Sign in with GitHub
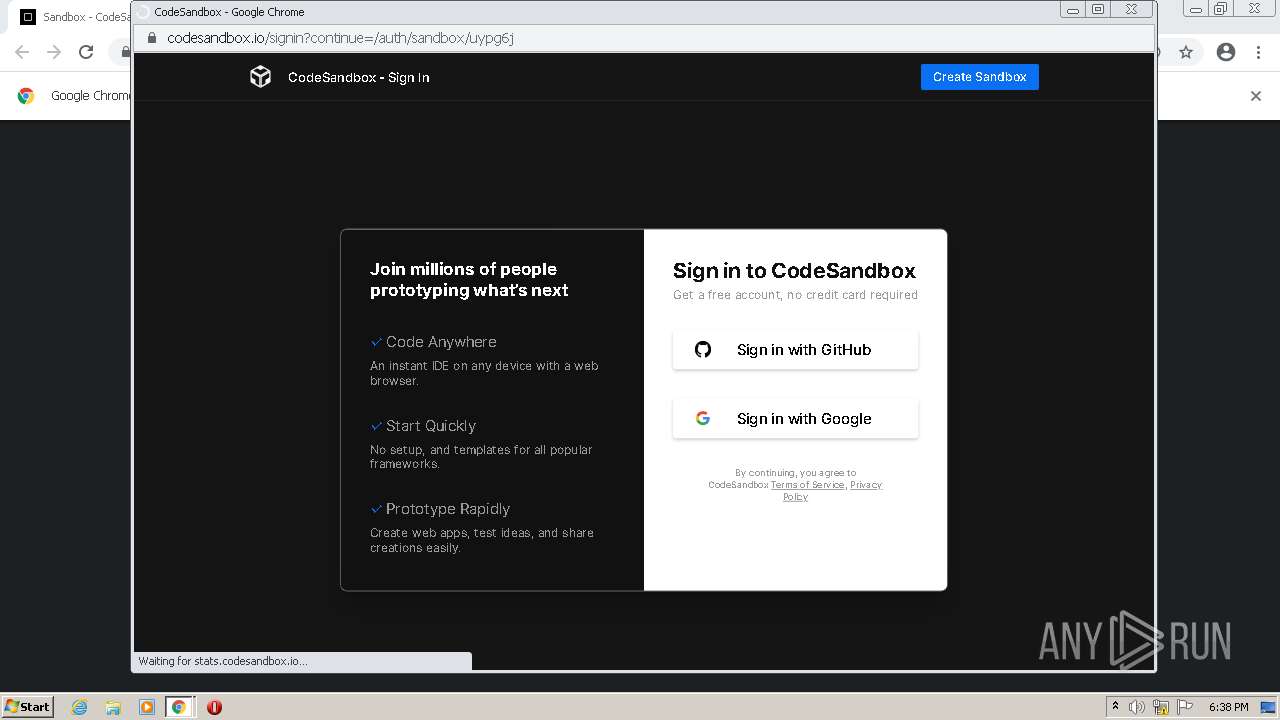The width and height of the screenshot is (1280, 720). pos(795,350)
